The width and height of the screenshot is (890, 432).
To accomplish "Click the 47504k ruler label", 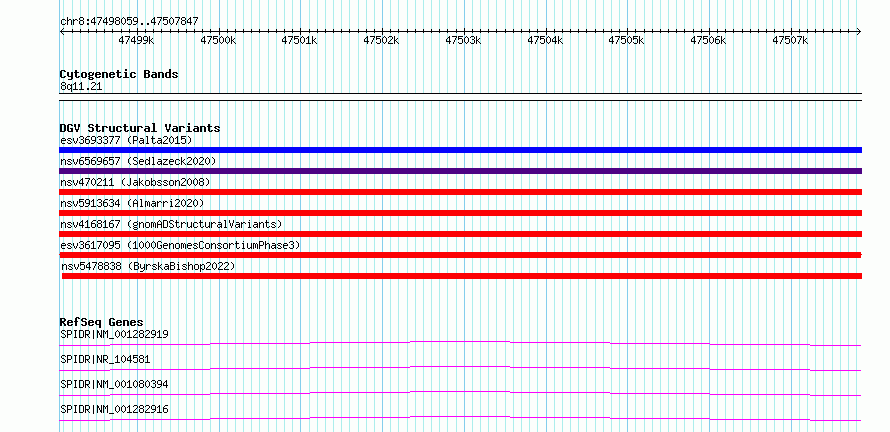I will (545, 40).
